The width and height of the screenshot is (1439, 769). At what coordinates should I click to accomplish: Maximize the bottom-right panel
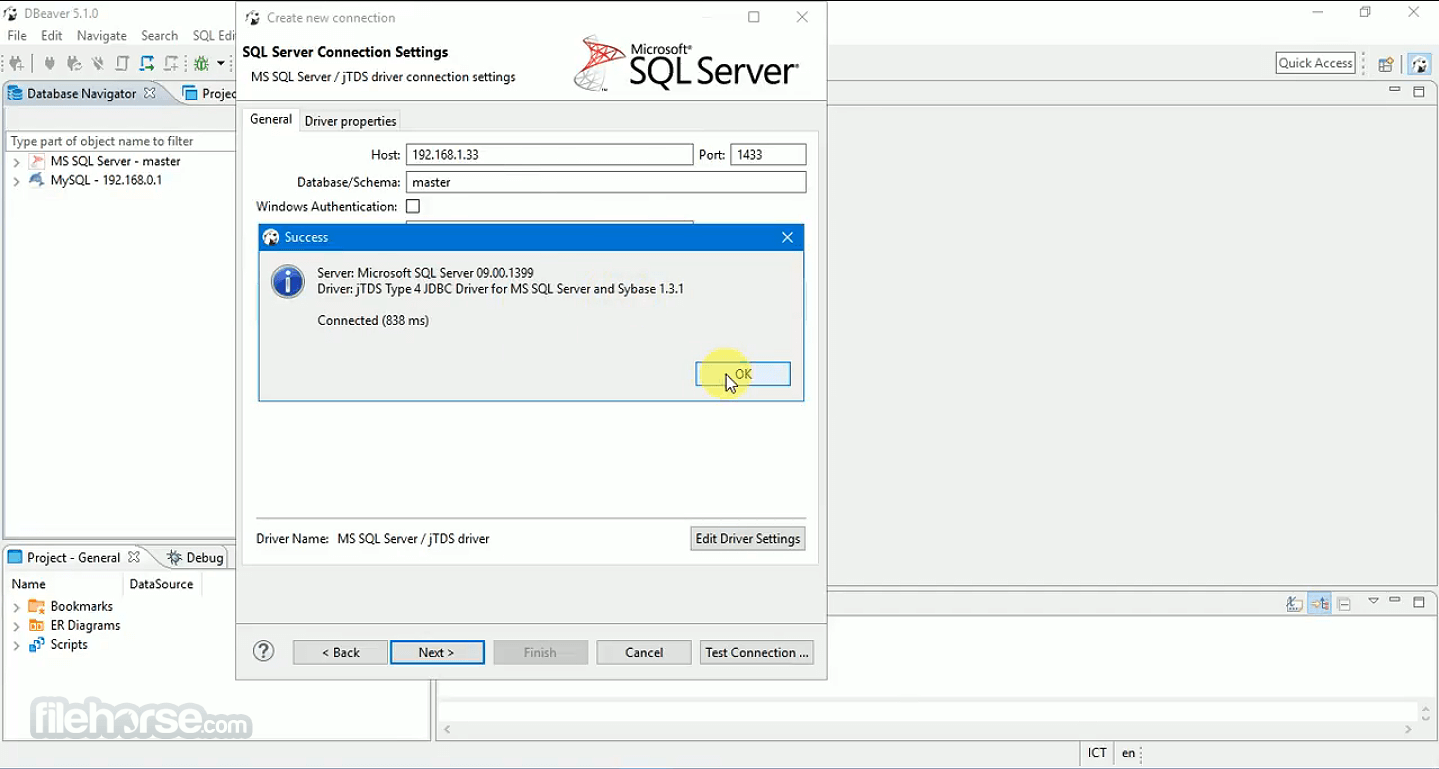(x=1418, y=602)
